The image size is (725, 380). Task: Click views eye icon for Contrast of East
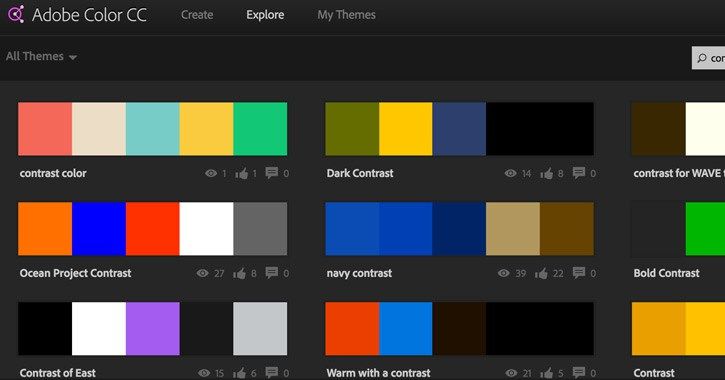[204, 373]
